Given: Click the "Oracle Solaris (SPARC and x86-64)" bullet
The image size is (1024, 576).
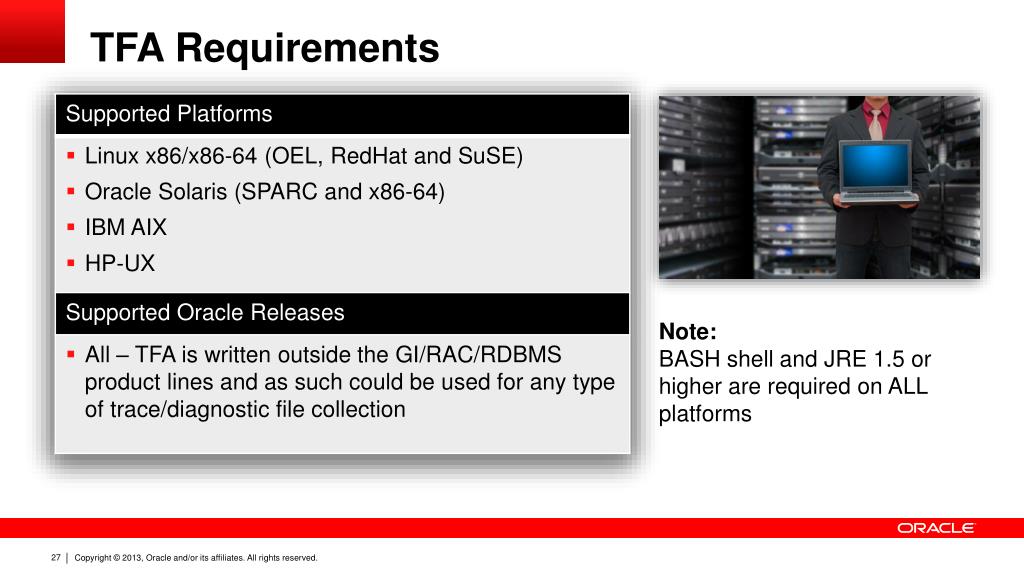Looking at the screenshot, I should click(x=264, y=192).
